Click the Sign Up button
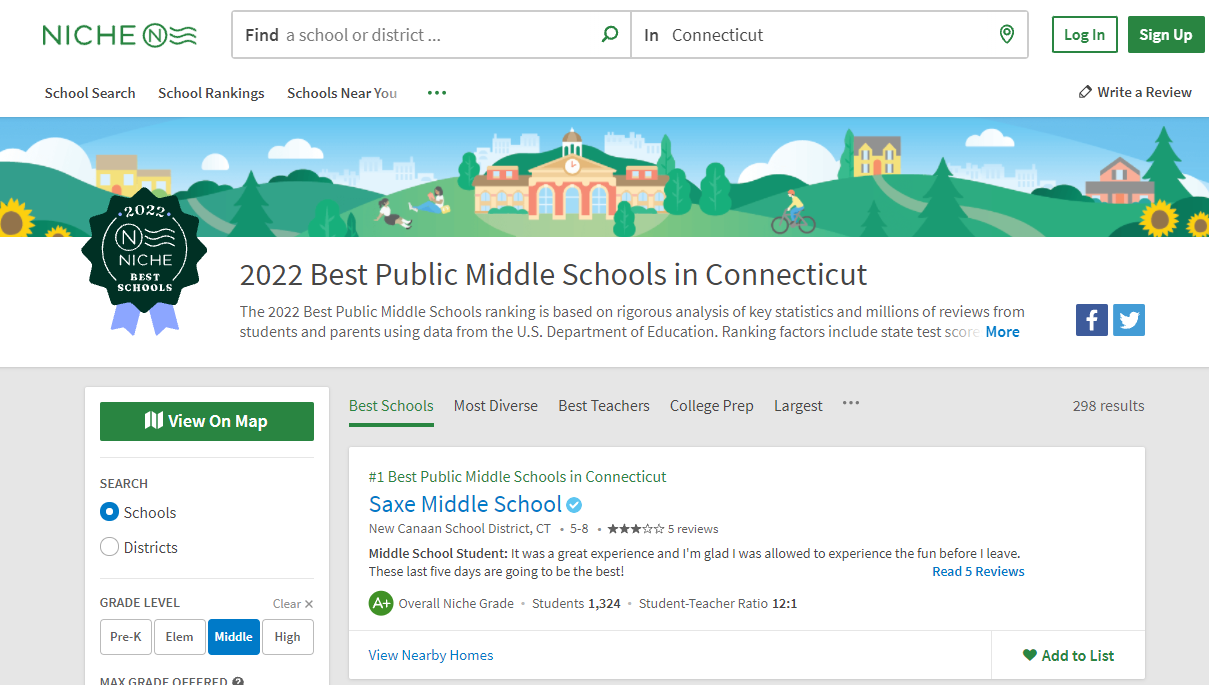Screen dimensions: 1209x685 click(x=1166, y=35)
